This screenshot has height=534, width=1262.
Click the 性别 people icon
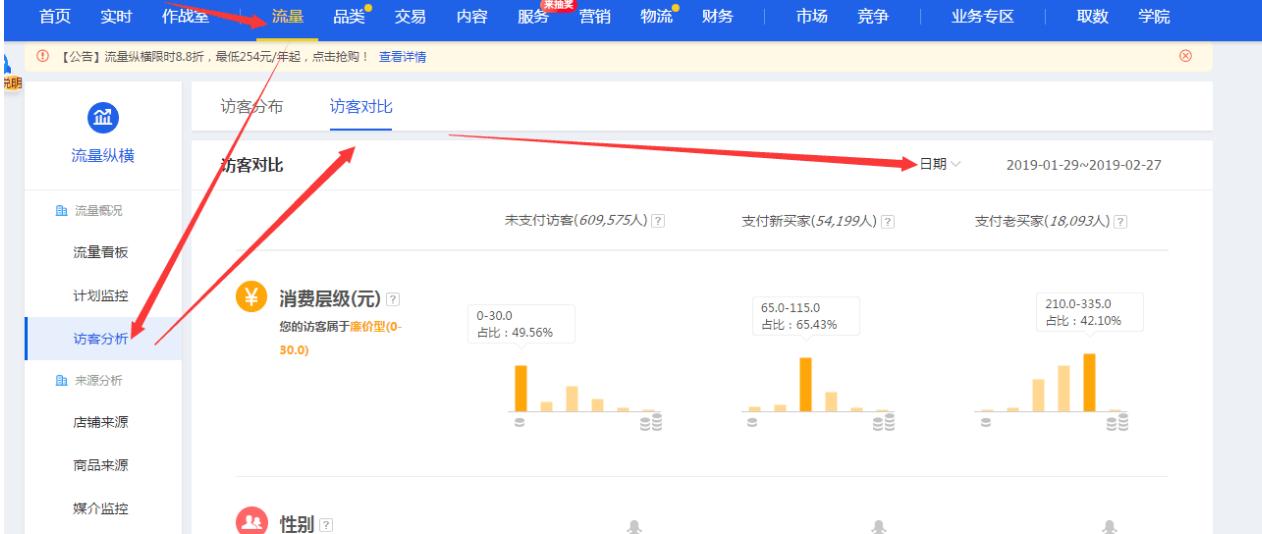[x=250, y=523]
